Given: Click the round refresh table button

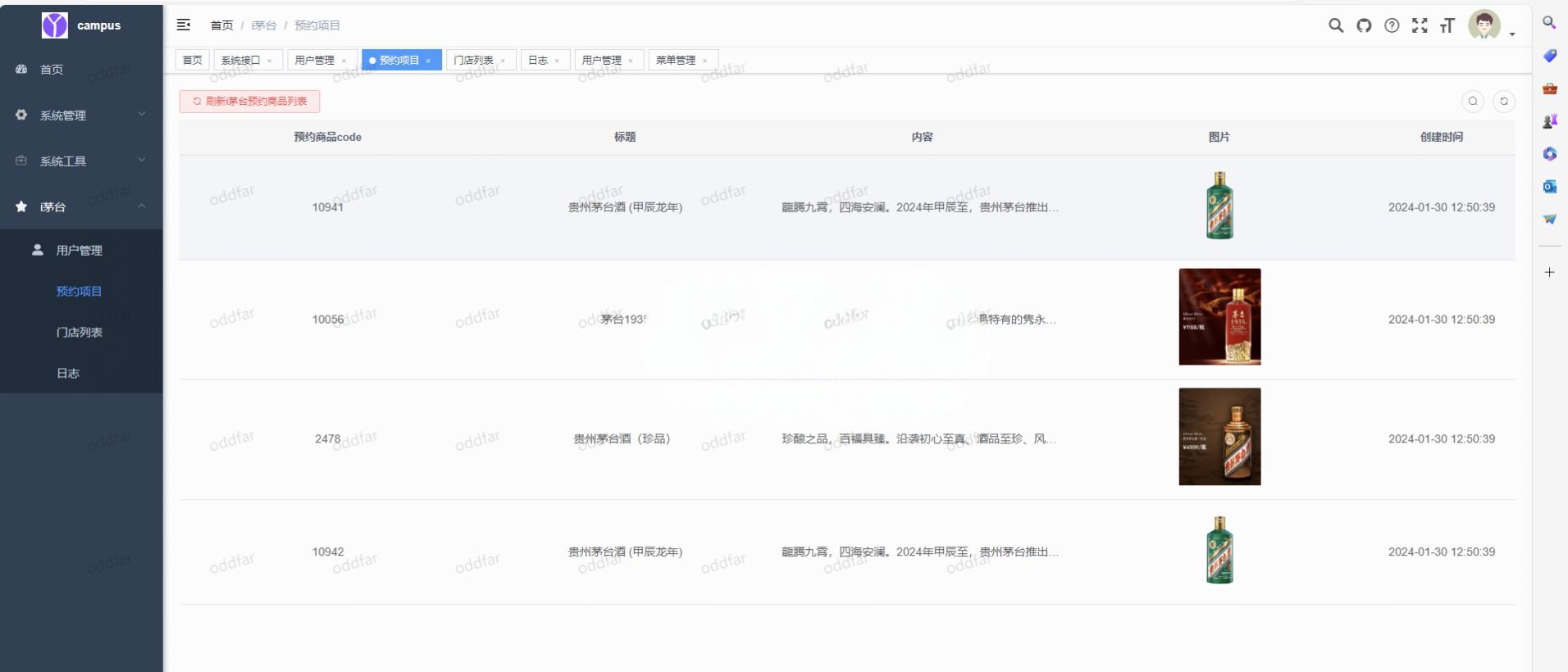Looking at the screenshot, I should point(1504,101).
